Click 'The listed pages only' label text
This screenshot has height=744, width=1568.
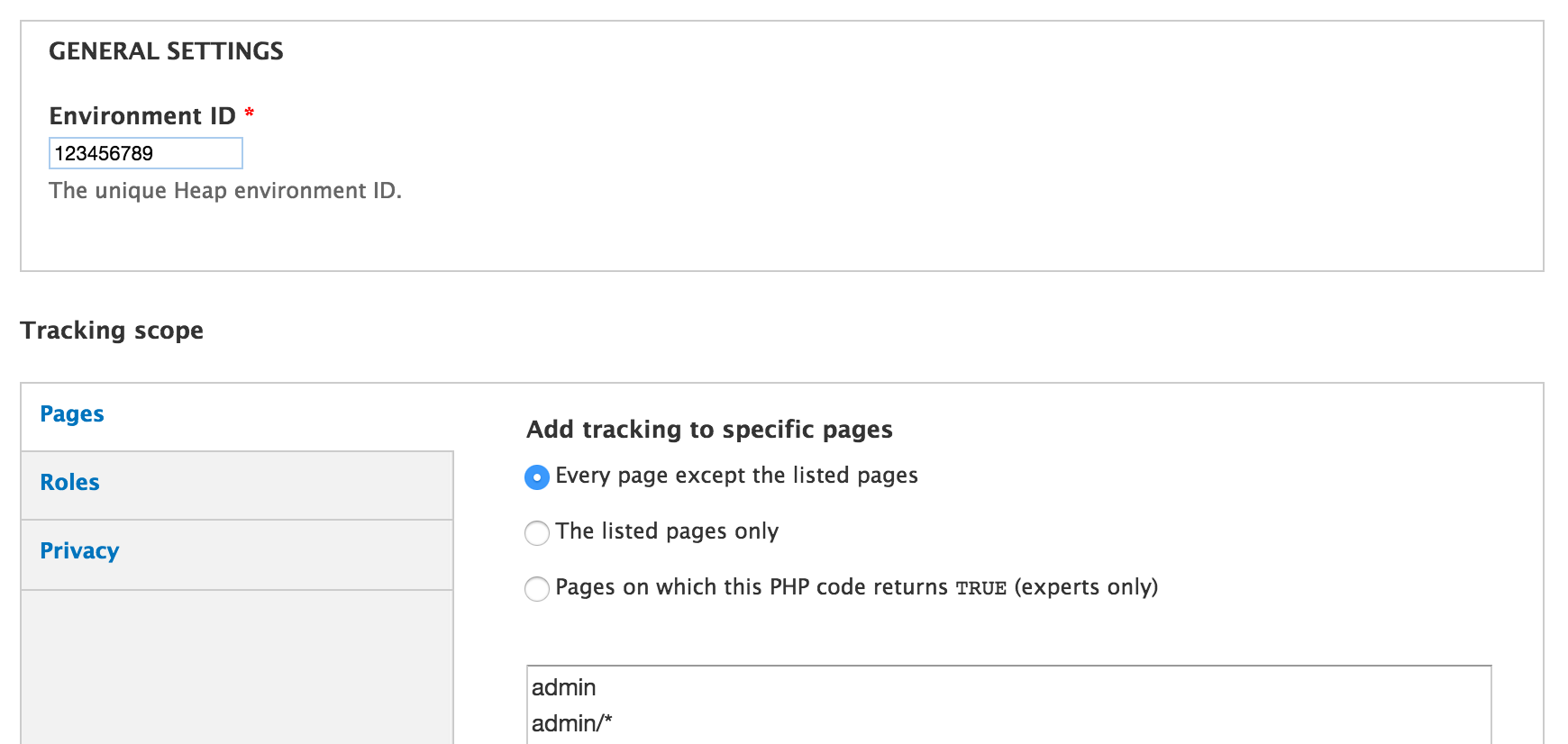667,531
